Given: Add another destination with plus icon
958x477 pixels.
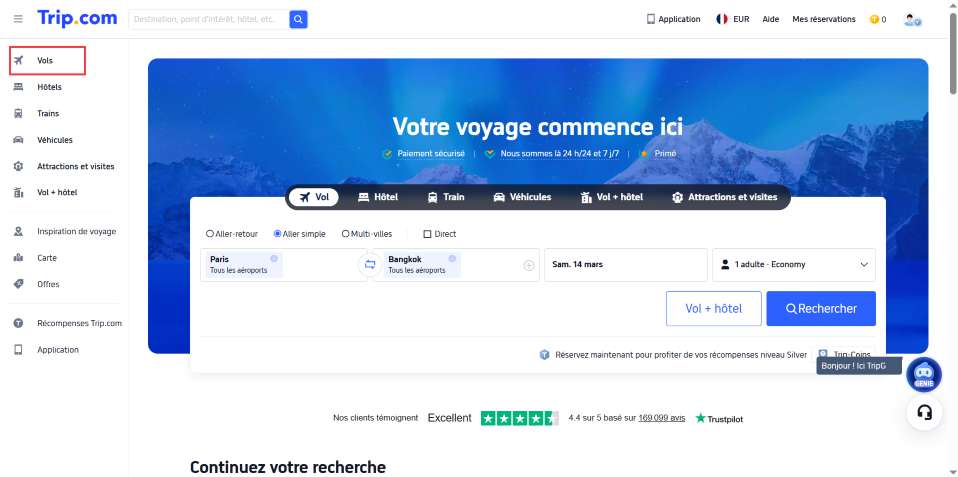Looking at the screenshot, I should (529, 265).
